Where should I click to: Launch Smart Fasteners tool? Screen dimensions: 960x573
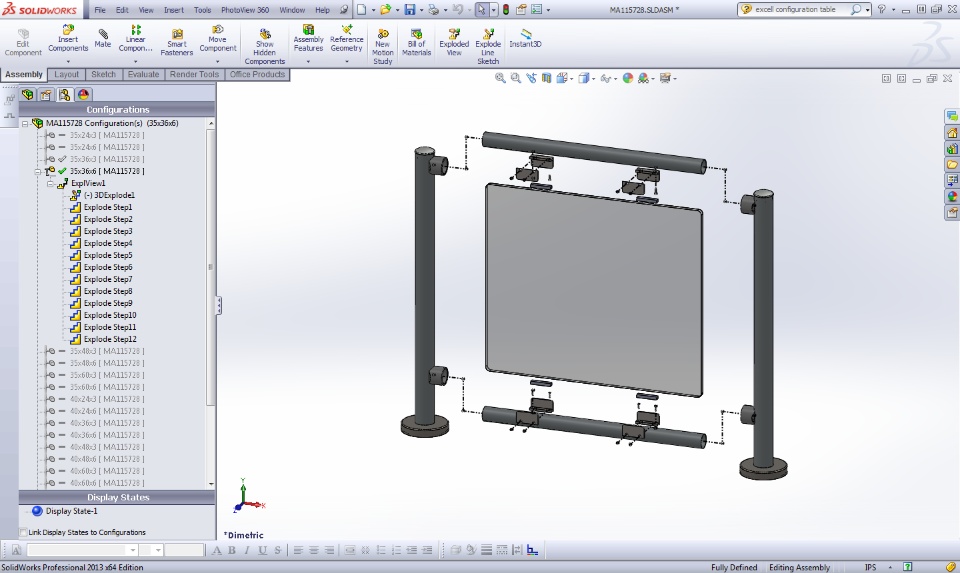click(176, 42)
